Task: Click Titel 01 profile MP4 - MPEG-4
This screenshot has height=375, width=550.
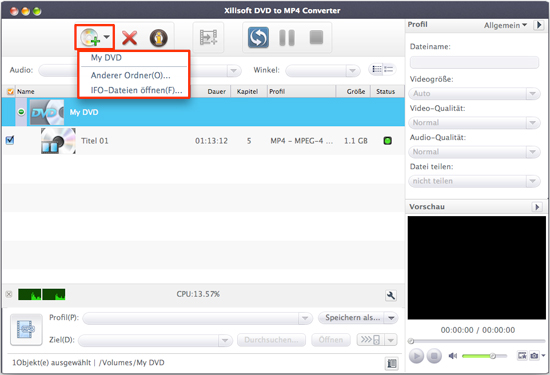Action: (302, 141)
